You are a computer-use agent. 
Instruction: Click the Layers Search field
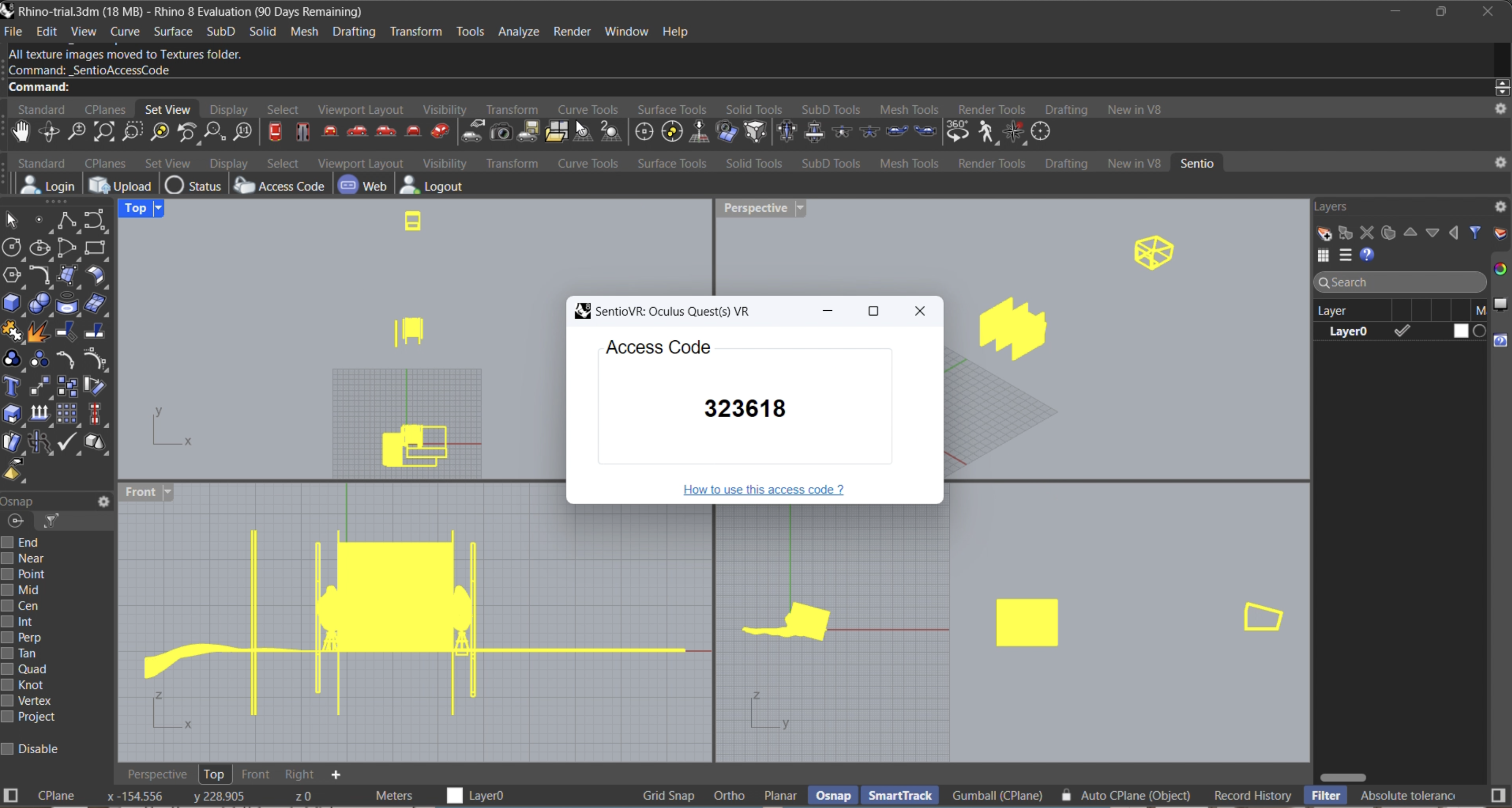1400,282
